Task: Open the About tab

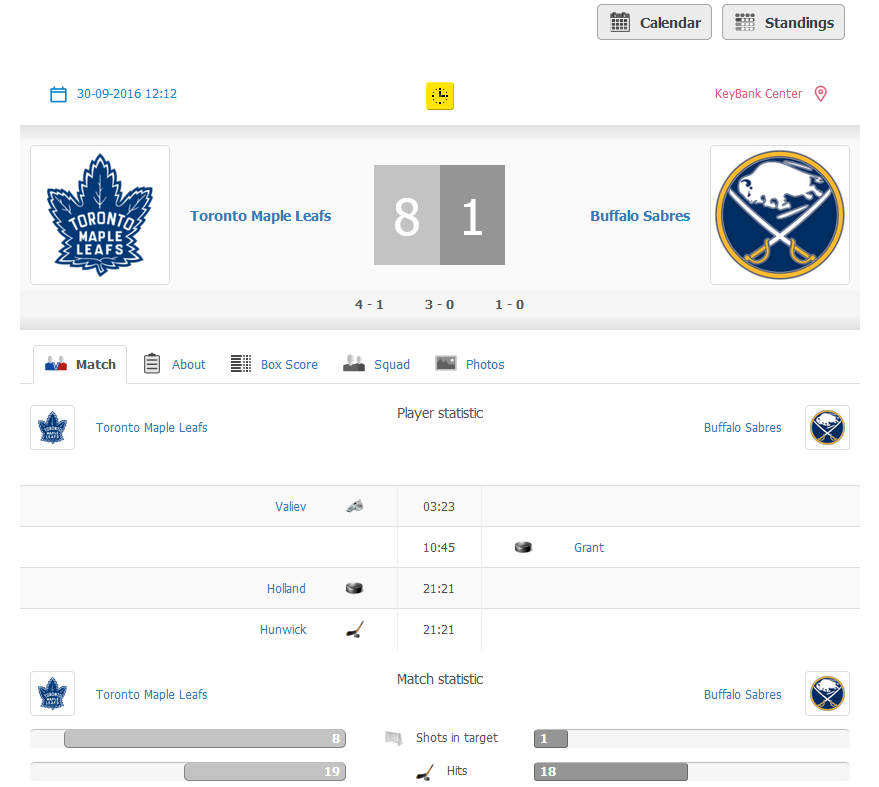Action: point(174,364)
